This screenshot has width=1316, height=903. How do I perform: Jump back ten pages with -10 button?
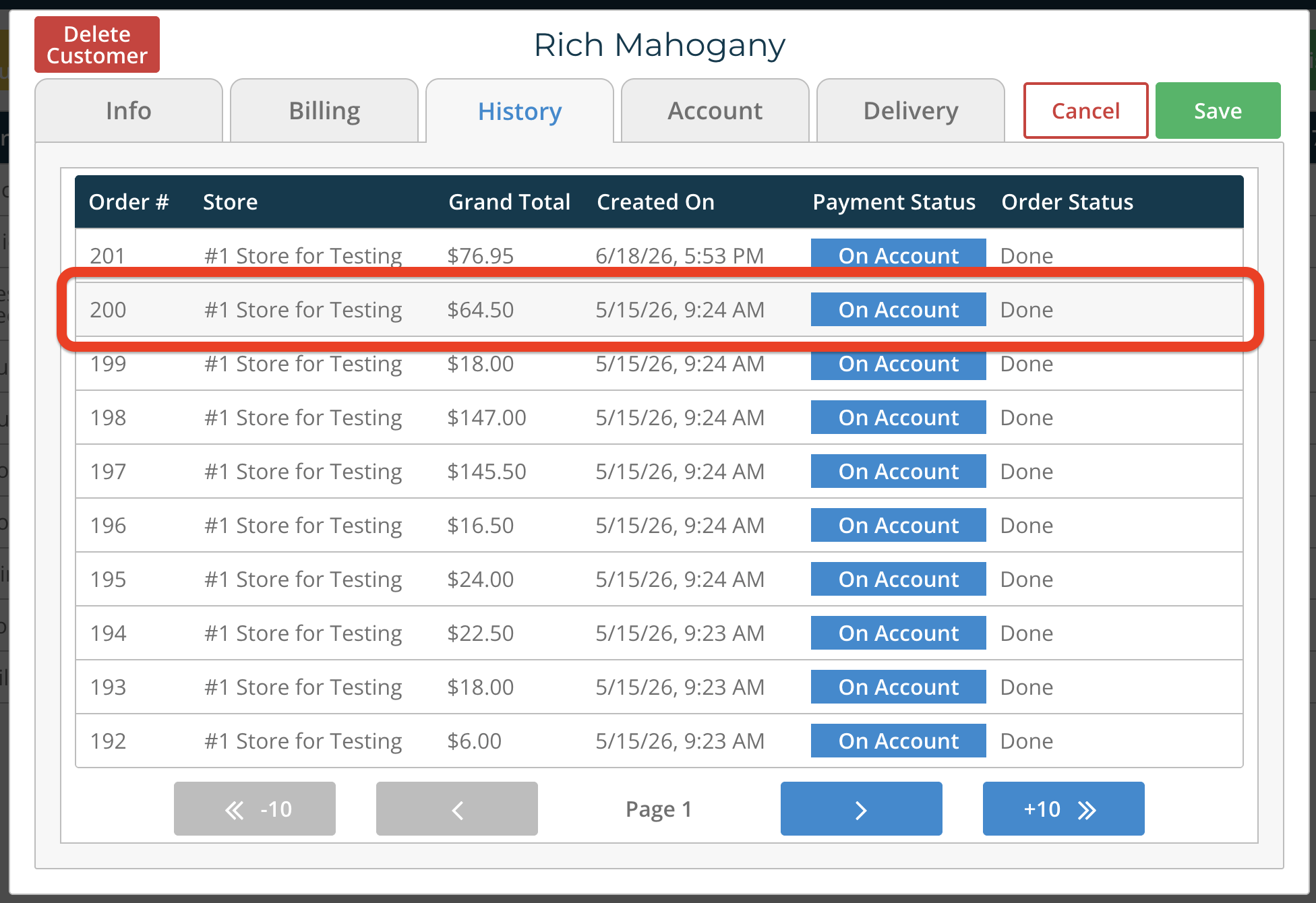(x=254, y=809)
